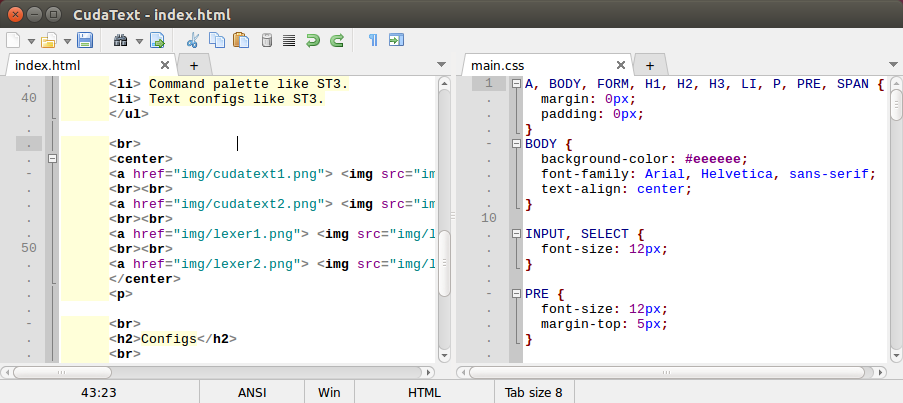Cut selection using the scissors icon

193,40
